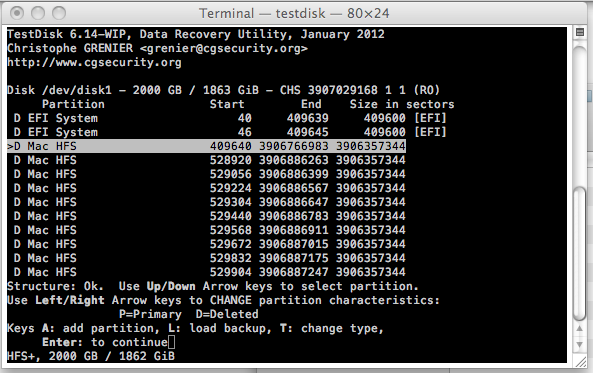Click the 'P=Primary' legend text
The width and height of the screenshot is (593, 373).
(150, 314)
